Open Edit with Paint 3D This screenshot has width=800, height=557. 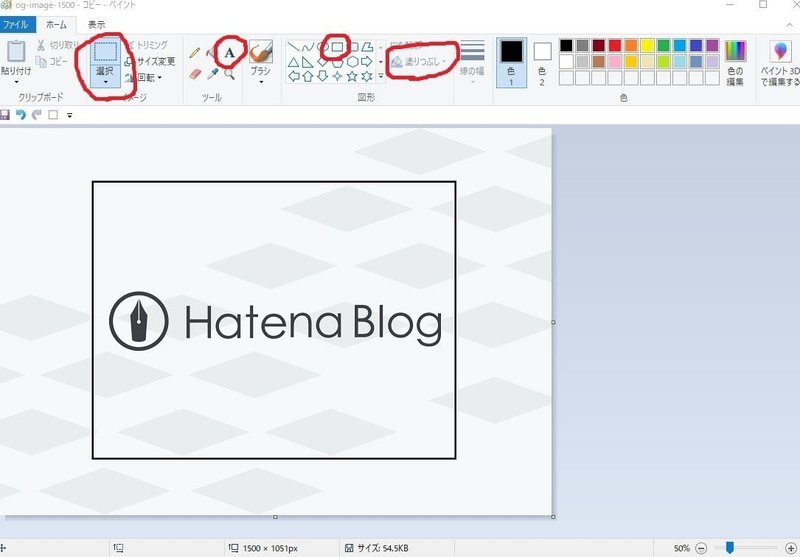click(780, 64)
